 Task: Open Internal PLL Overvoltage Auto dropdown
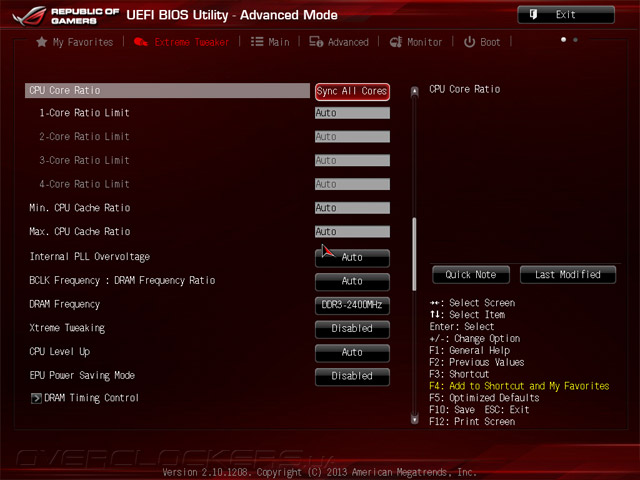pos(352,258)
